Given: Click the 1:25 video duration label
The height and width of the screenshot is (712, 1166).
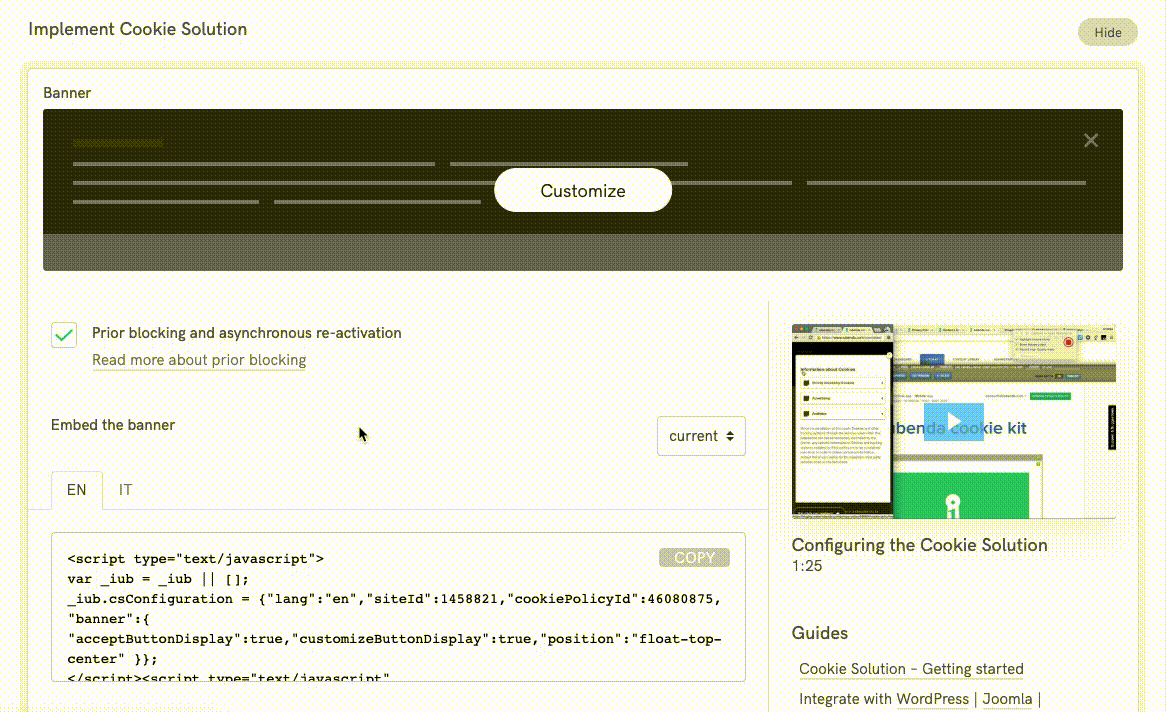Looking at the screenshot, I should [x=805, y=566].
